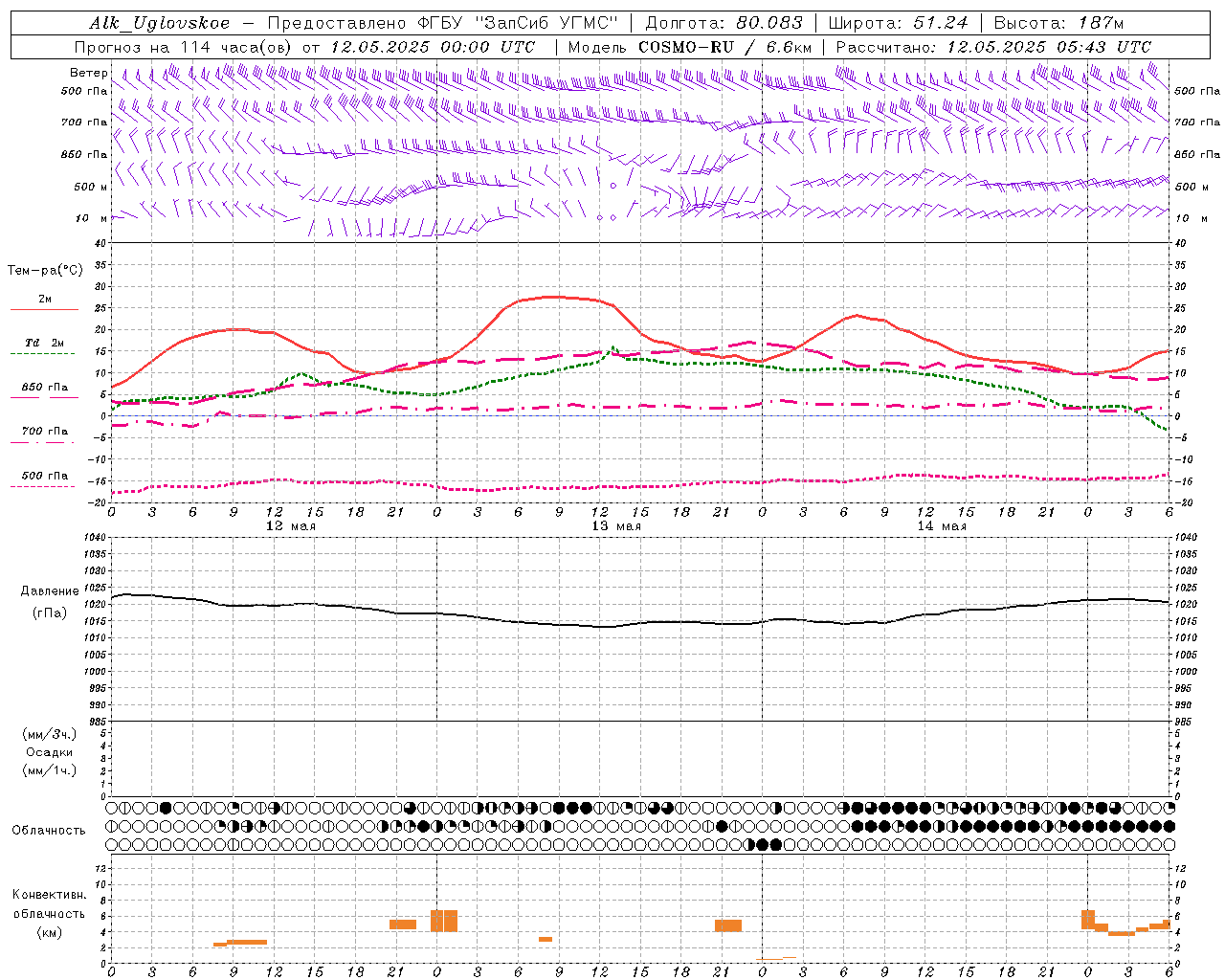Screen dimensions: 1225x980
Task: Click the 'Ветер' wind panel label
Action: (88, 73)
